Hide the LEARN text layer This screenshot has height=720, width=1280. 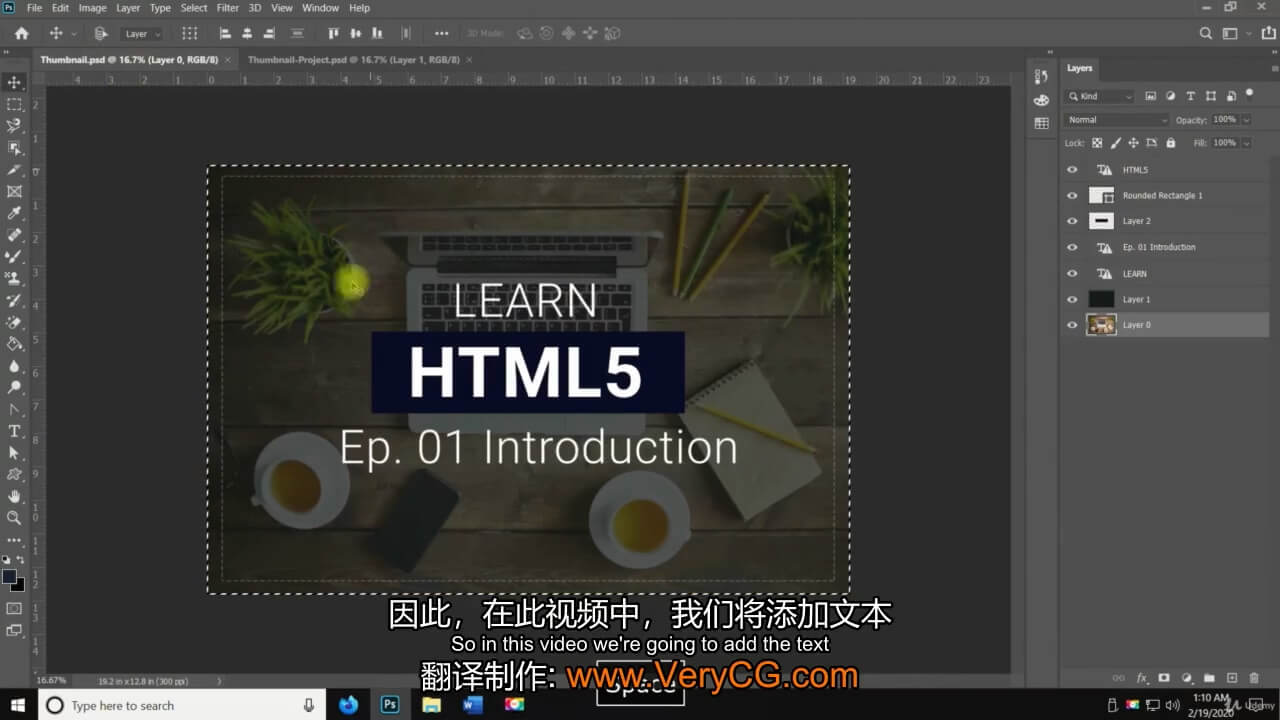(x=1072, y=273)
